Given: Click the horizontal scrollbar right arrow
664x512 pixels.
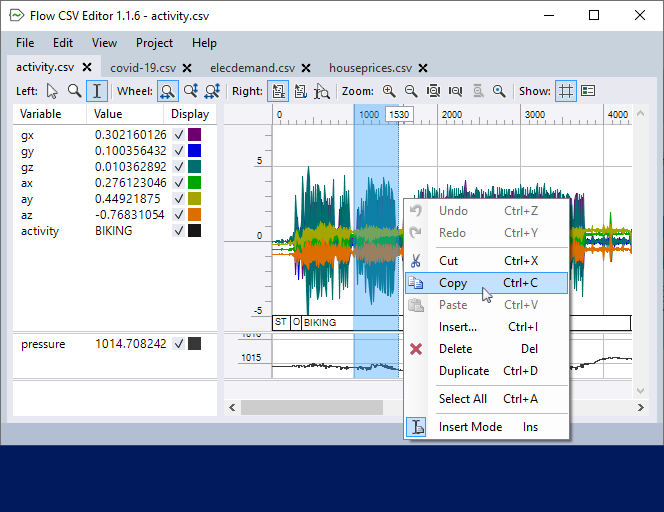Looking at the screenshot, I should [640, 407].
